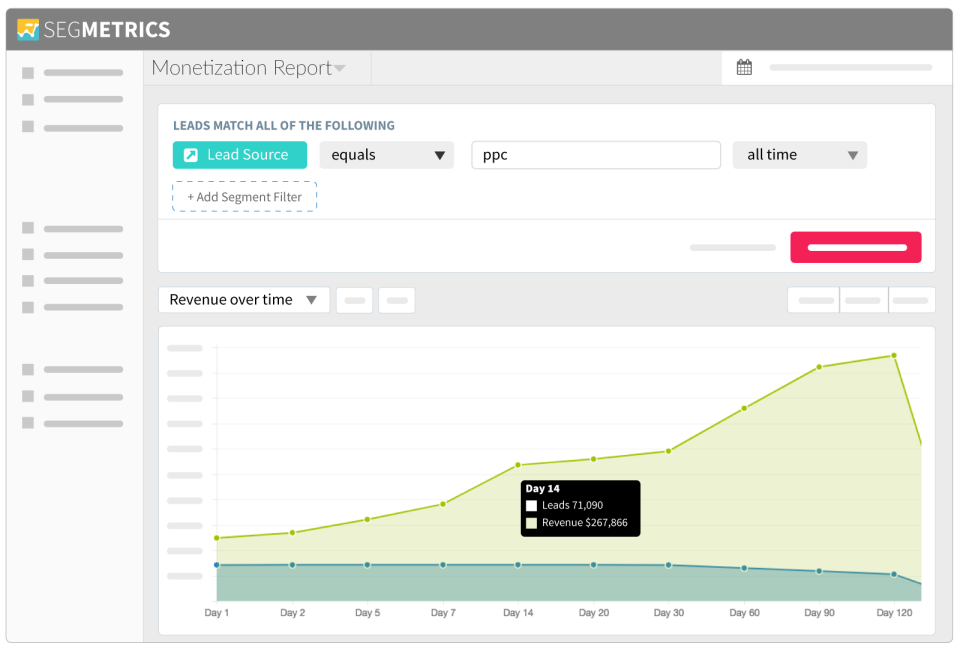Click the second small icon beside Revenue over time
Screen dimensions: 960x649
coord(396,299)
